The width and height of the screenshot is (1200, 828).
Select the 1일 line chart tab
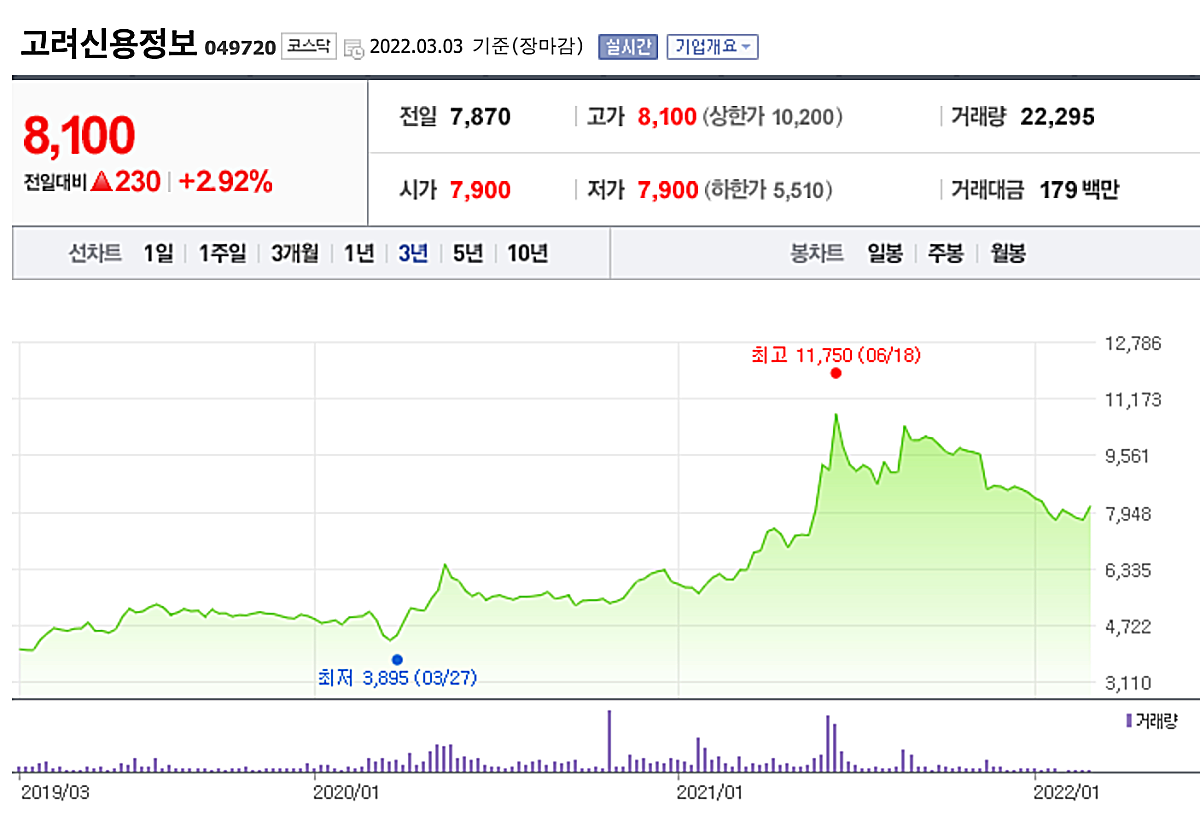pos(158,253)
